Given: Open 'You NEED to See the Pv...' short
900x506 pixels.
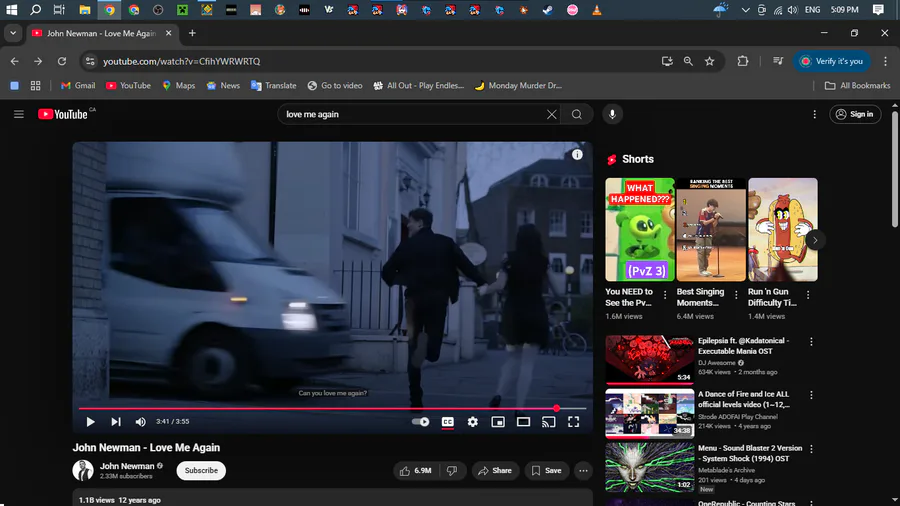Looking at the screenshot, I should pyautogui.click(x=640, y=229).
